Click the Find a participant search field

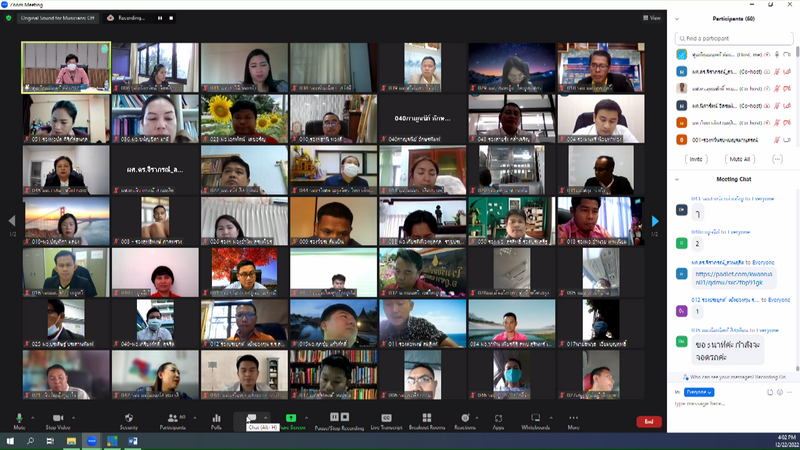coord(734,38)
